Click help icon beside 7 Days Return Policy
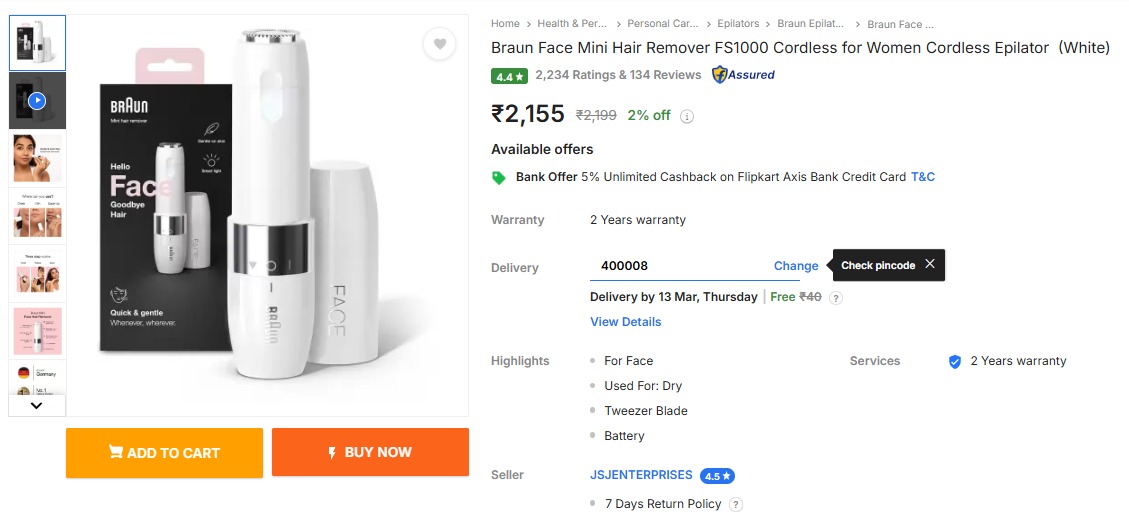The height and width of the screenshot is (523, 1129). [736, 504]
